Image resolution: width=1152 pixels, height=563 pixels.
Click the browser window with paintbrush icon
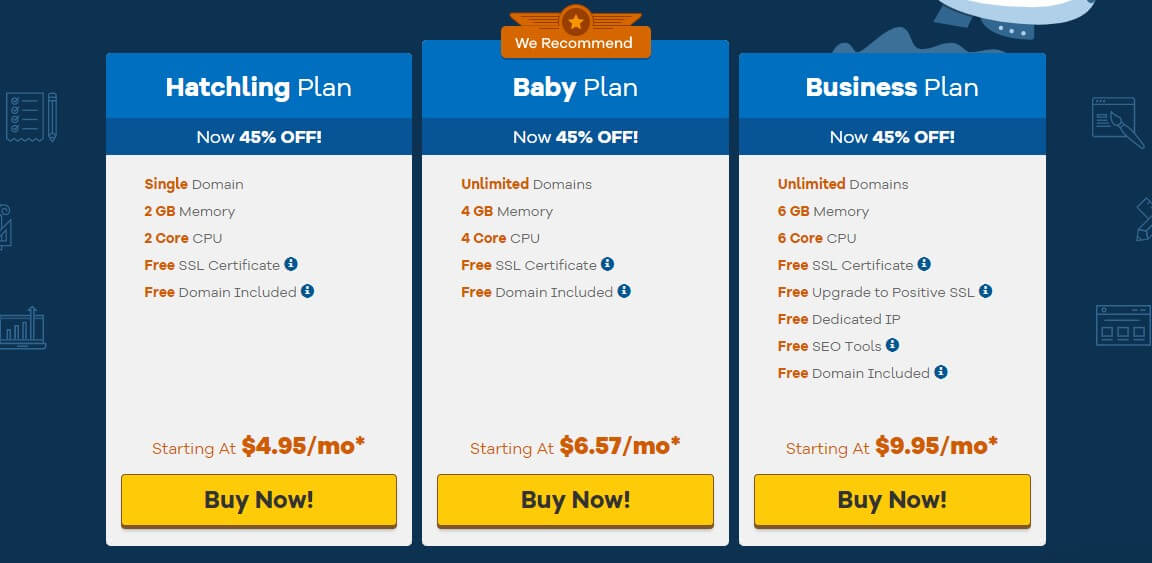point(1117,123)
